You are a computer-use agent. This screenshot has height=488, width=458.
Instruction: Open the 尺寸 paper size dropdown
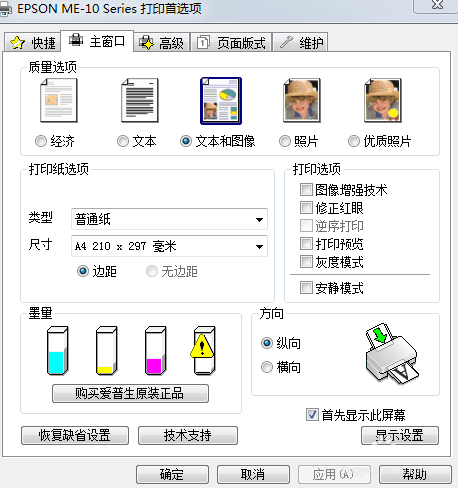point(169,246)
